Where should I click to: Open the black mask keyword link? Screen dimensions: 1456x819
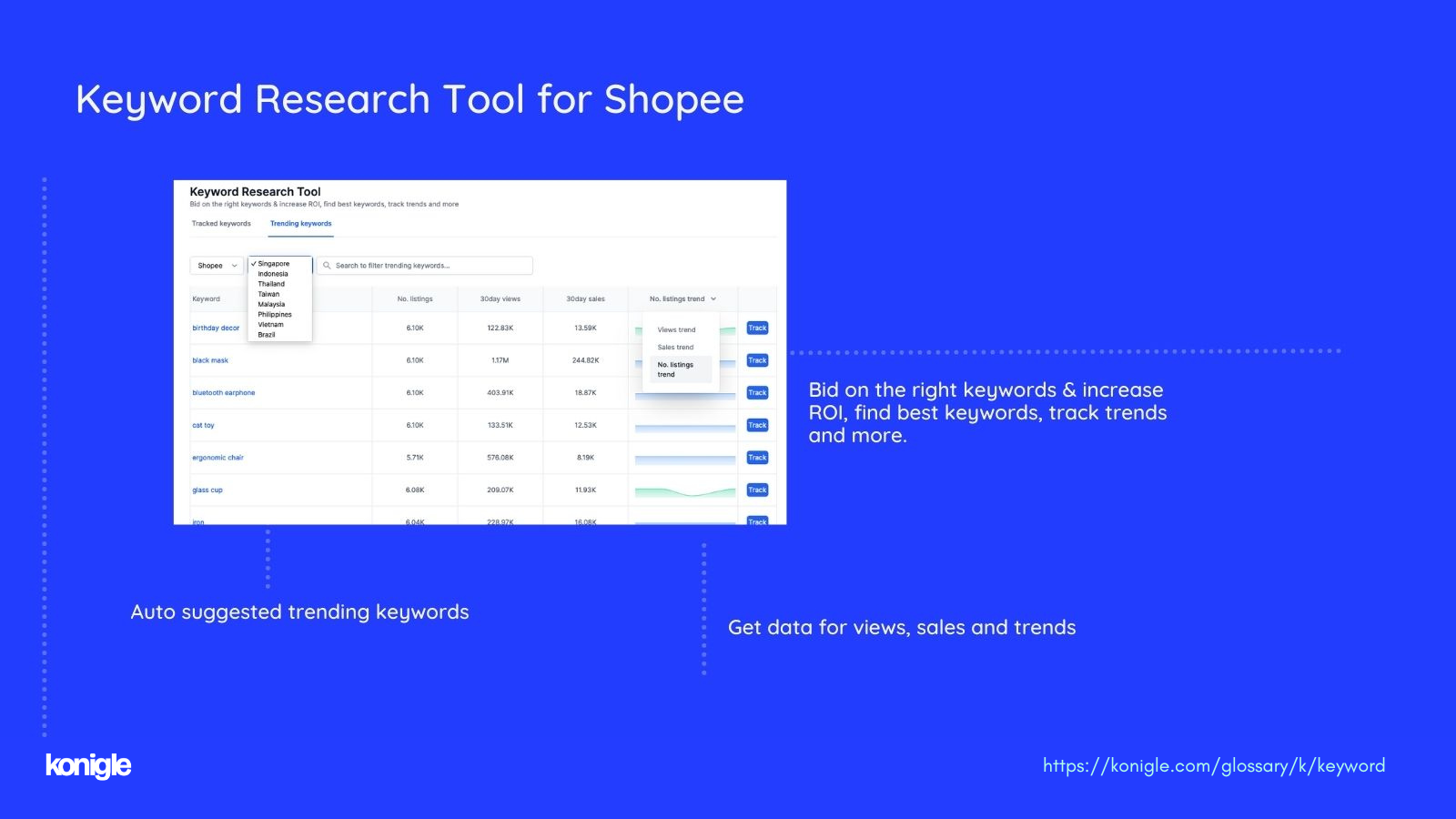(x=210, y=360)
